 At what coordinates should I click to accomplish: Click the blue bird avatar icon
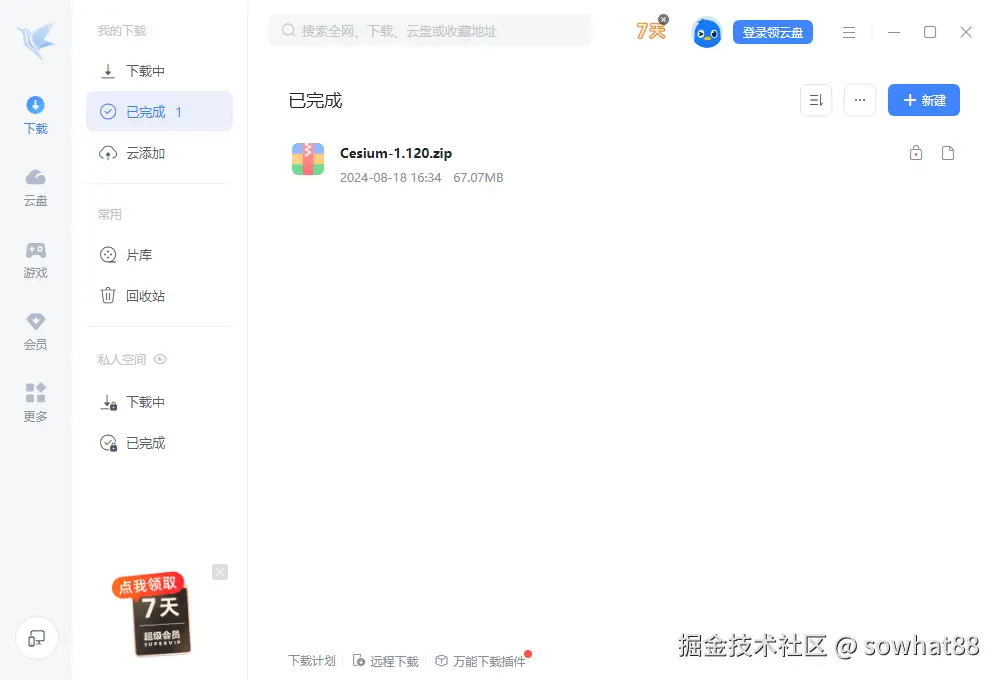(707, 32)
